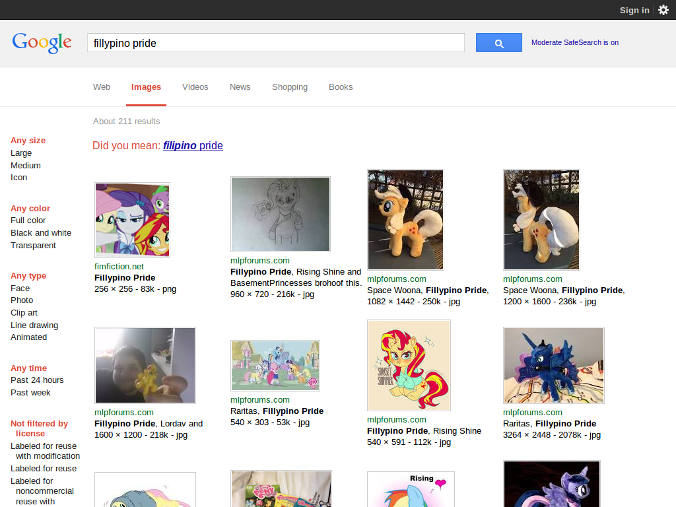Image resolution: width=676 pixels, height=507 pixels.
Task: Open the News tab
Action: 240,87
